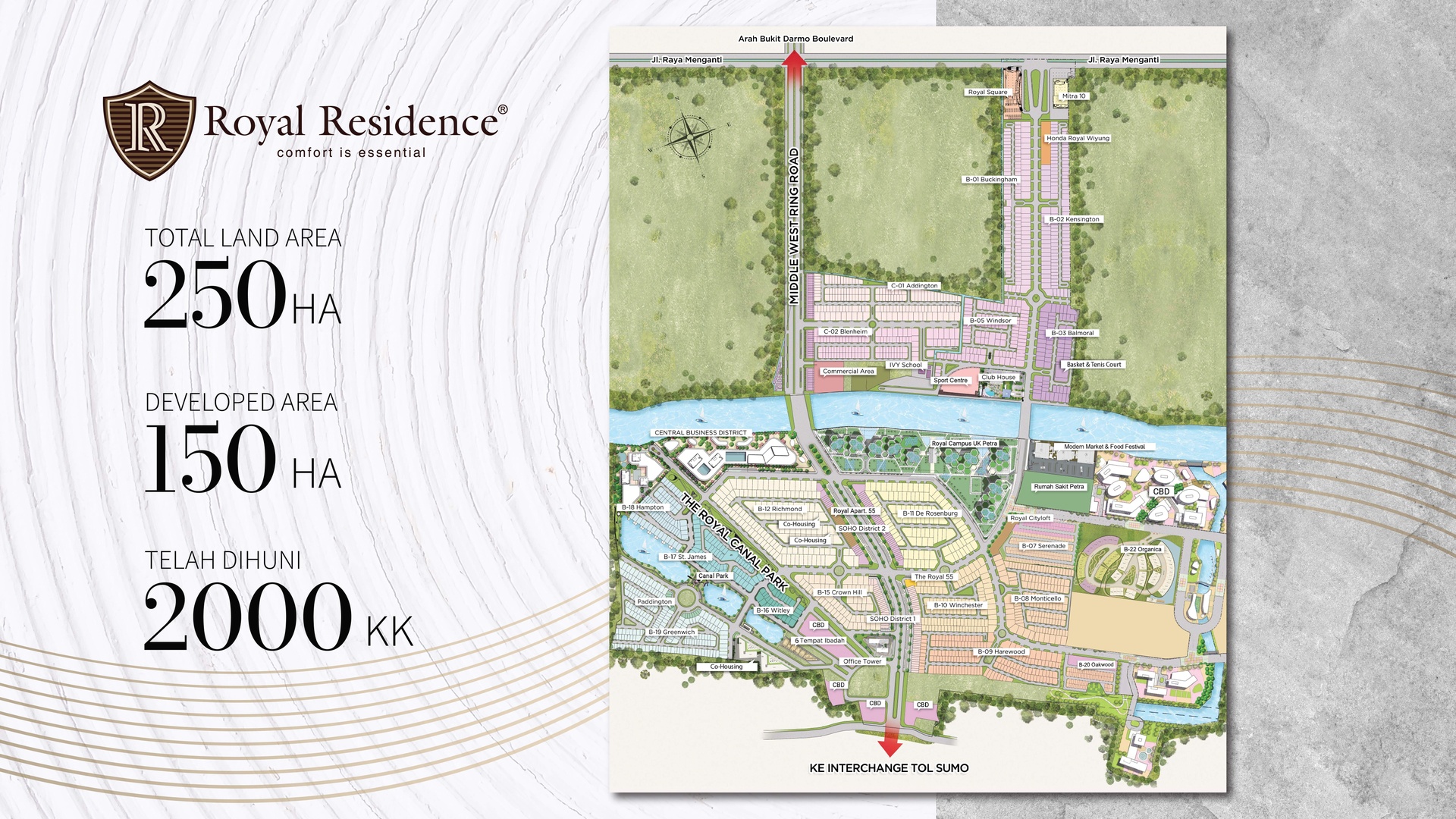This screenshot has height=819, width=1456.
Task: Click the 'SOHO District 2' label
Action: coord(861,529)
